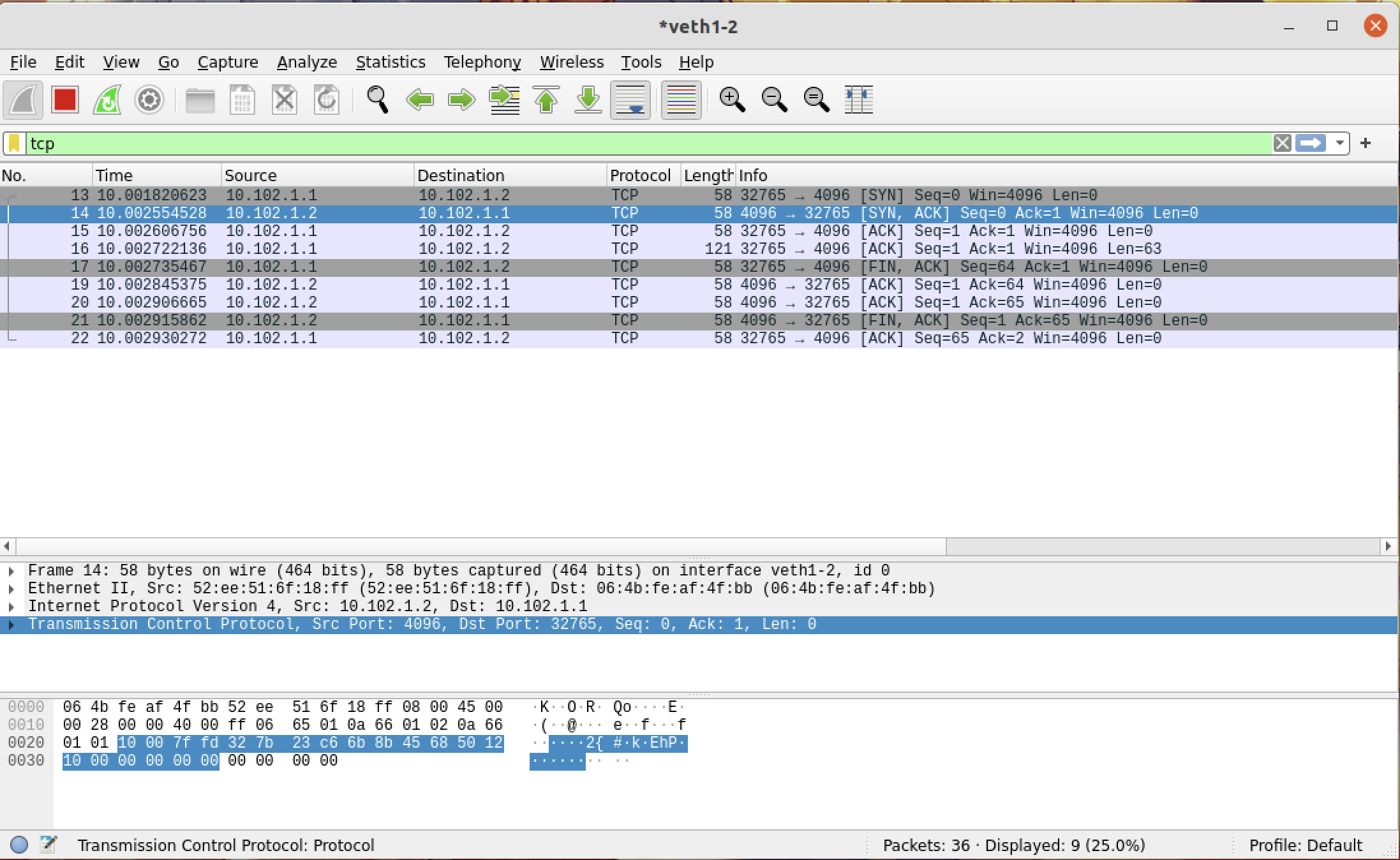Viewport: 1400px width, 860px height.
Task: Select packet 22 final ACK row
Action: [699, 338]
